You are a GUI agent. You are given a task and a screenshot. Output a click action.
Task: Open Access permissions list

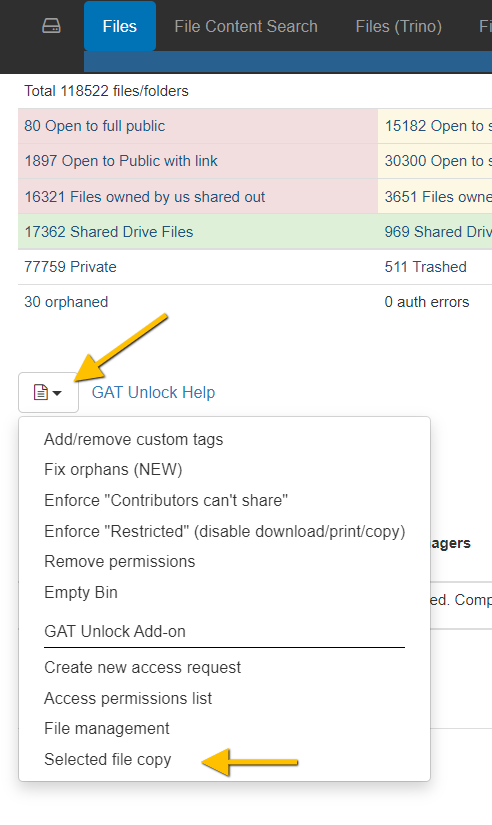click(128, 698)
